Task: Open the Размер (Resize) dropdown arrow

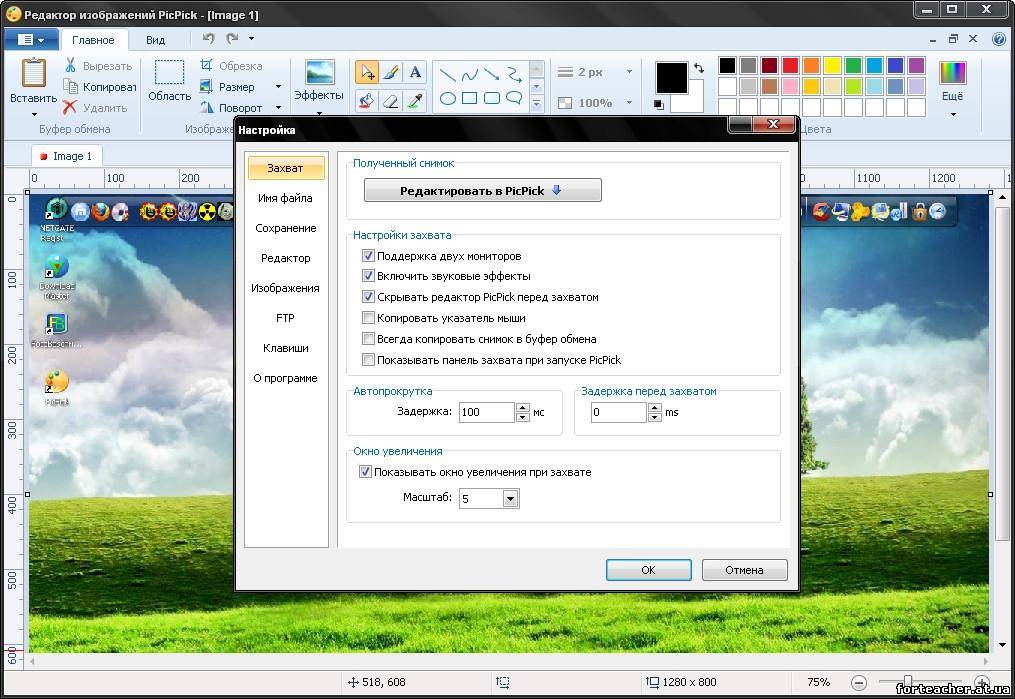Action: (278, 86)
